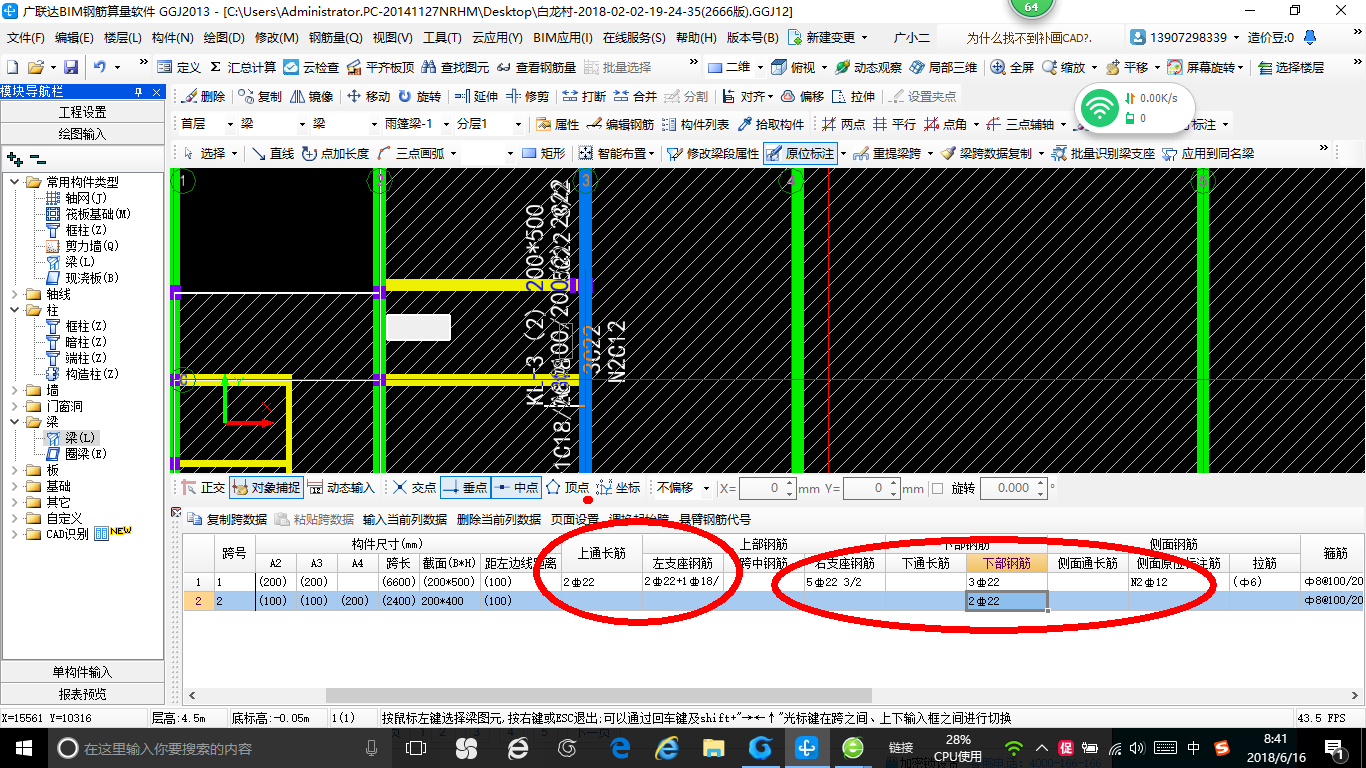Open the 文件(F) menu

[27, 38]
